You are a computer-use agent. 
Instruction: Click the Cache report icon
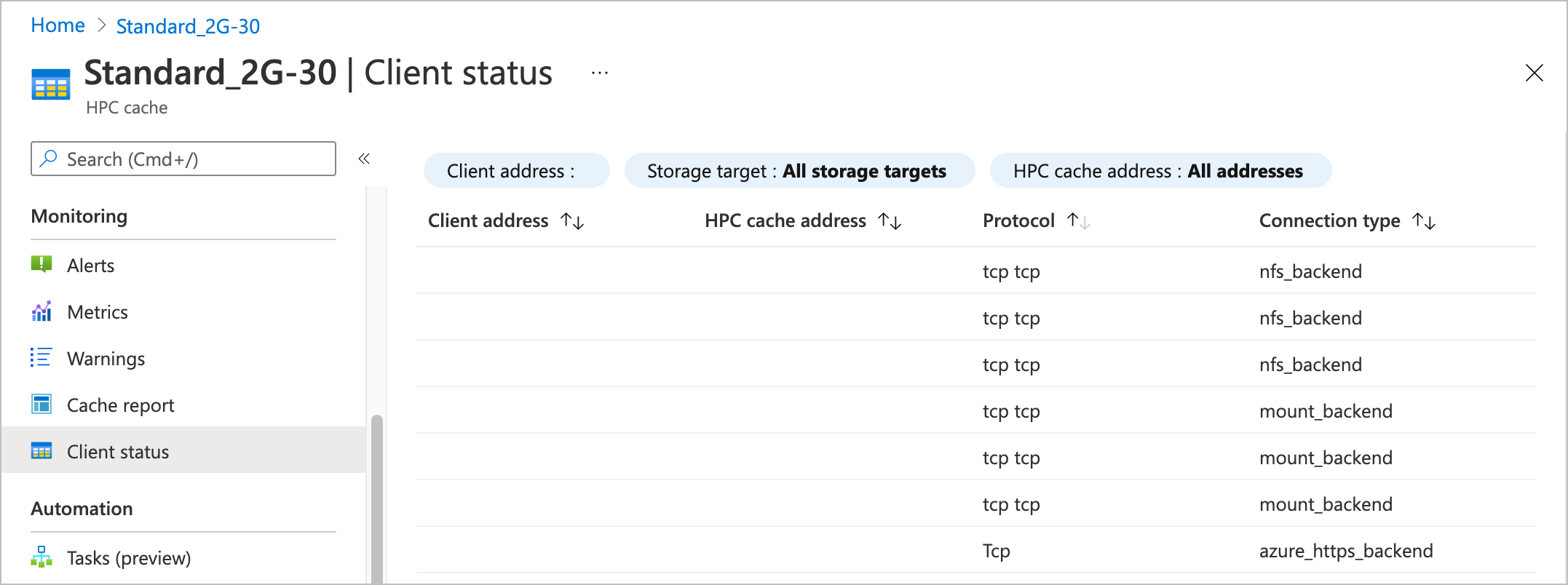pos(41,405)
